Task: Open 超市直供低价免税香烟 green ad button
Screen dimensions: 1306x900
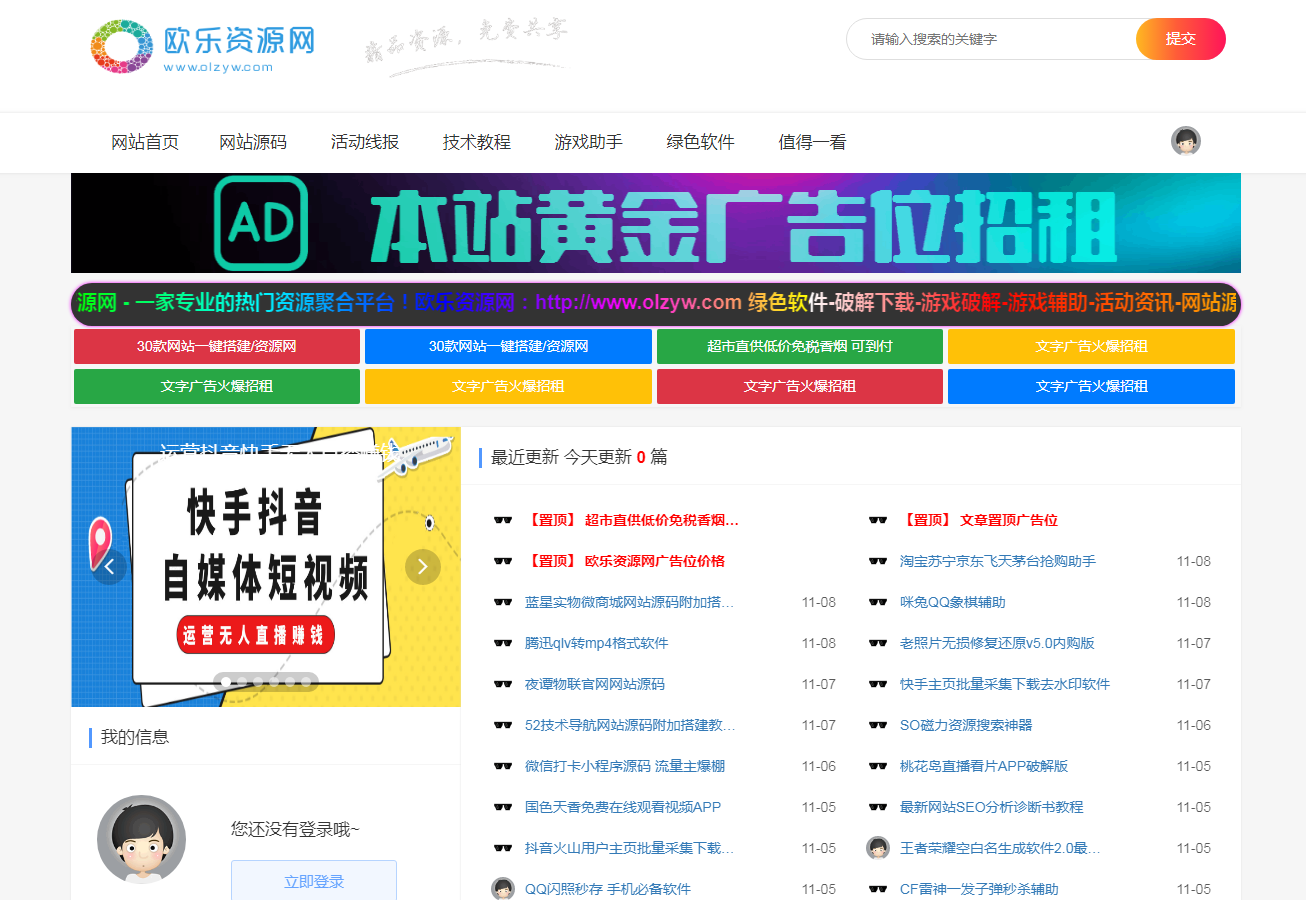Action: click(799, 346)
